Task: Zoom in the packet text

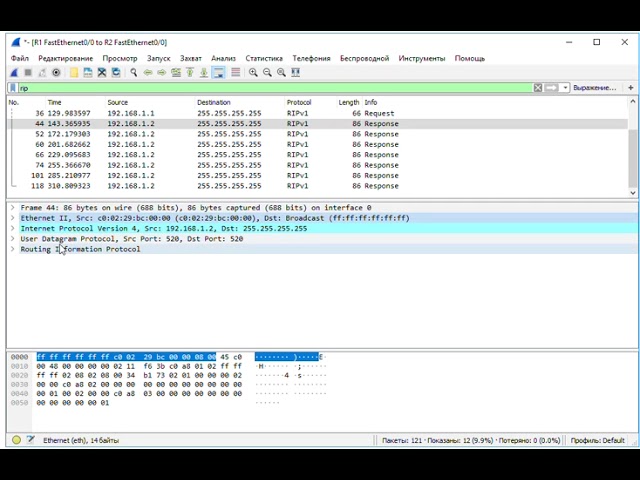Action: tap(253, 73)
